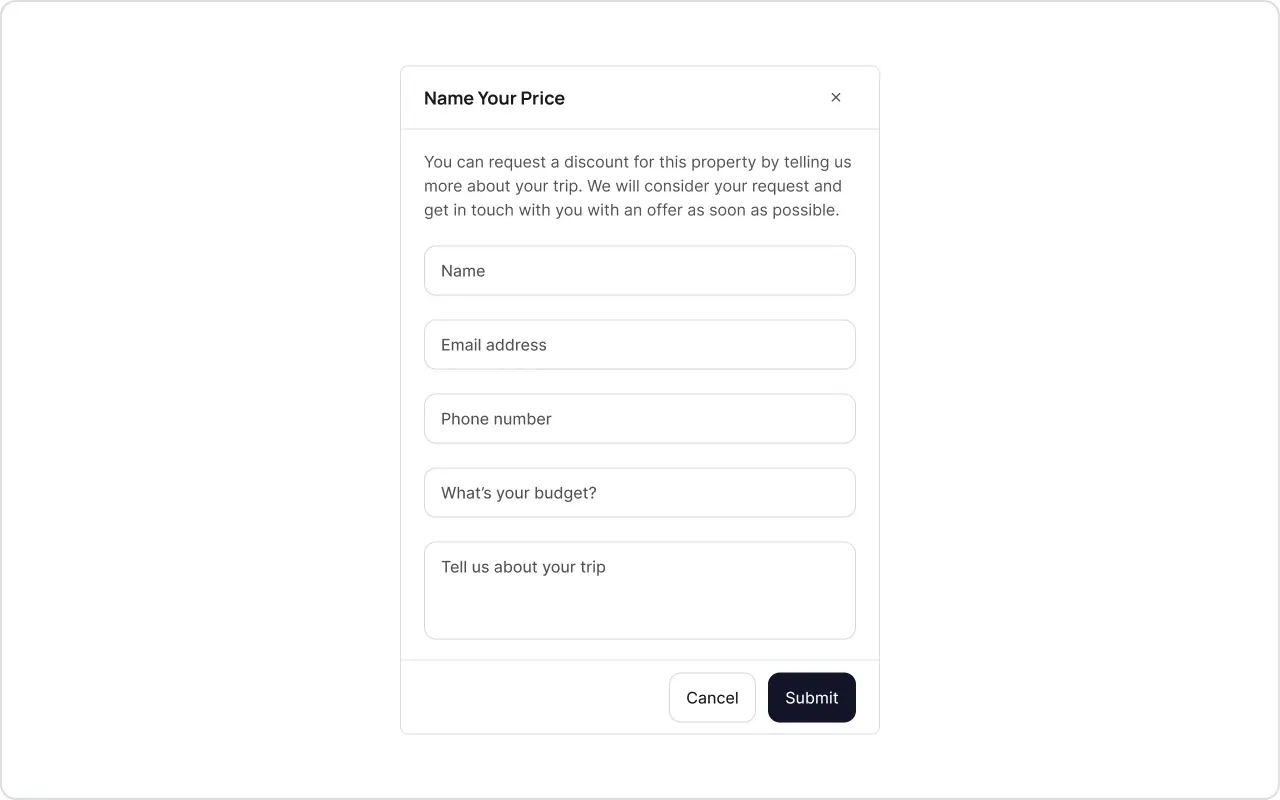Click the "What's your budget?" field
The image size is (1280, 800).
click(640, 493)
